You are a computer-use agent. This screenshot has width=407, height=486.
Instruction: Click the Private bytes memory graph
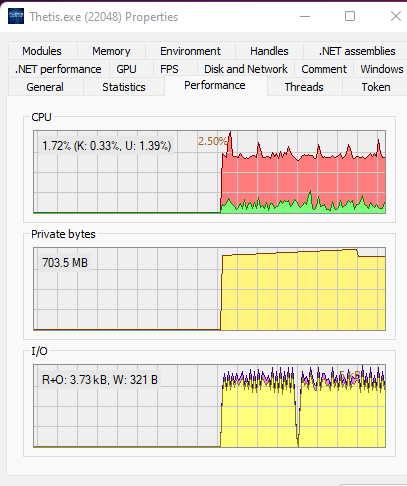[210, 289]
